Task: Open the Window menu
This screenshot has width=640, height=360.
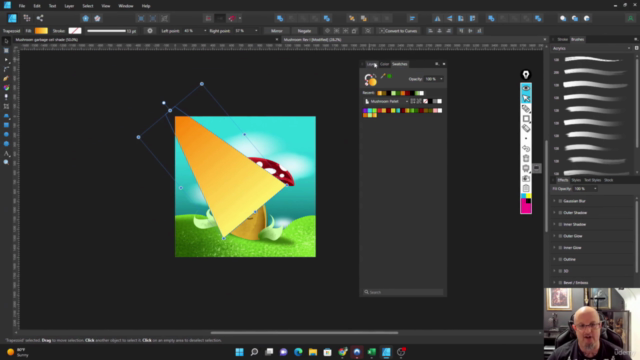Action: pyautogui.click(x=126, y=6)
